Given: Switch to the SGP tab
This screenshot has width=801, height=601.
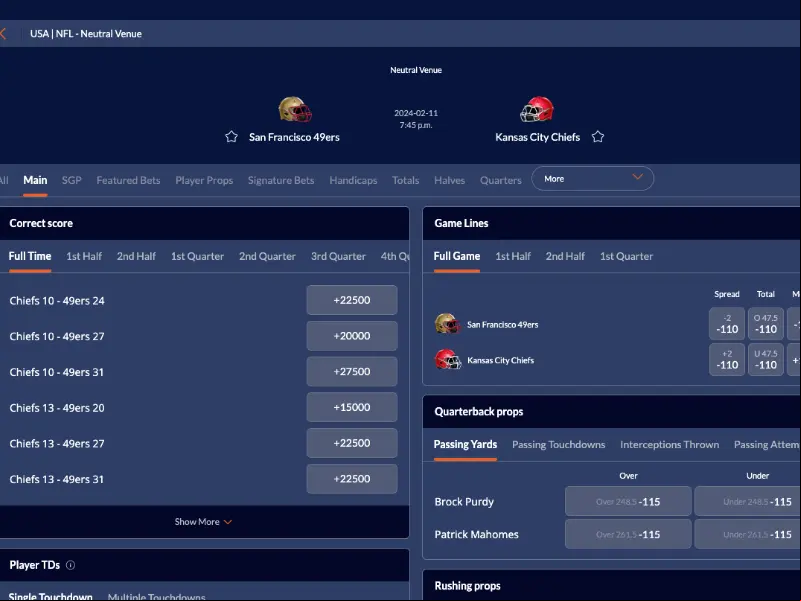Looking at the screenshot, I should (72, 180).
